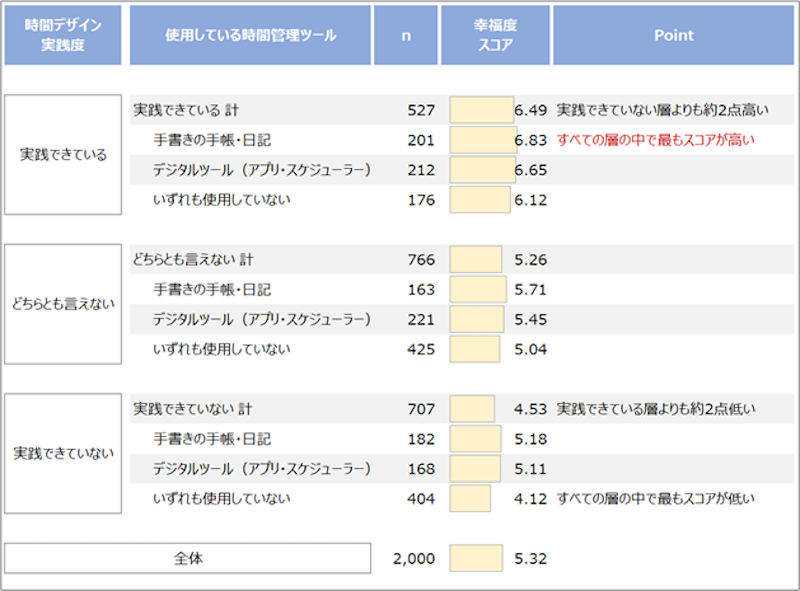Click the score value 6.12
This screenshot has width=800, height=591.
point(531,200)
